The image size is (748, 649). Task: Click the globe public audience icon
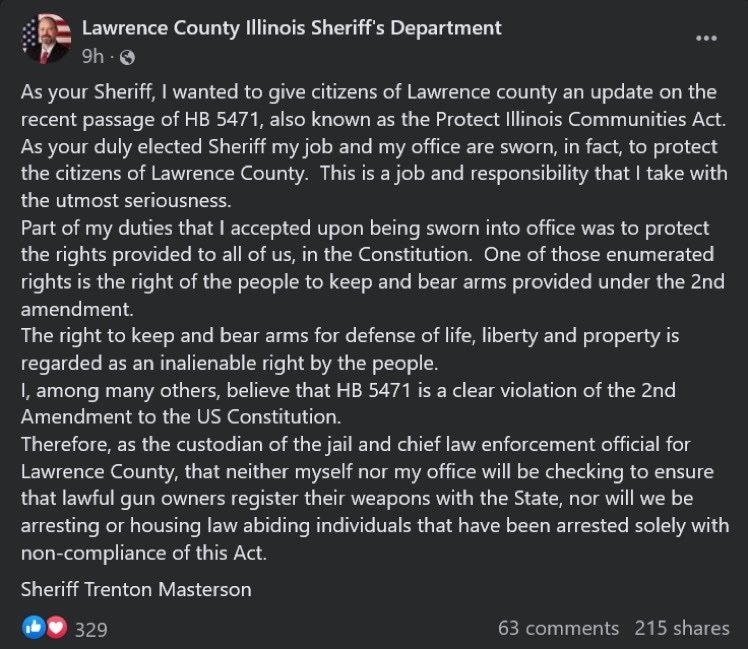tap(127, 58)
